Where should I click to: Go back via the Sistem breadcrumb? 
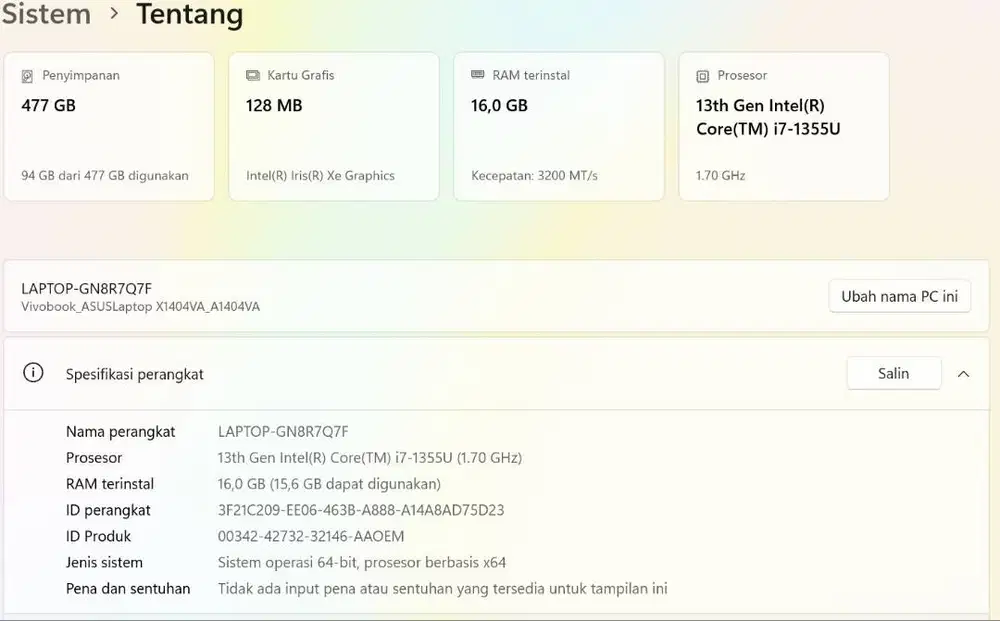coord(46,15)
